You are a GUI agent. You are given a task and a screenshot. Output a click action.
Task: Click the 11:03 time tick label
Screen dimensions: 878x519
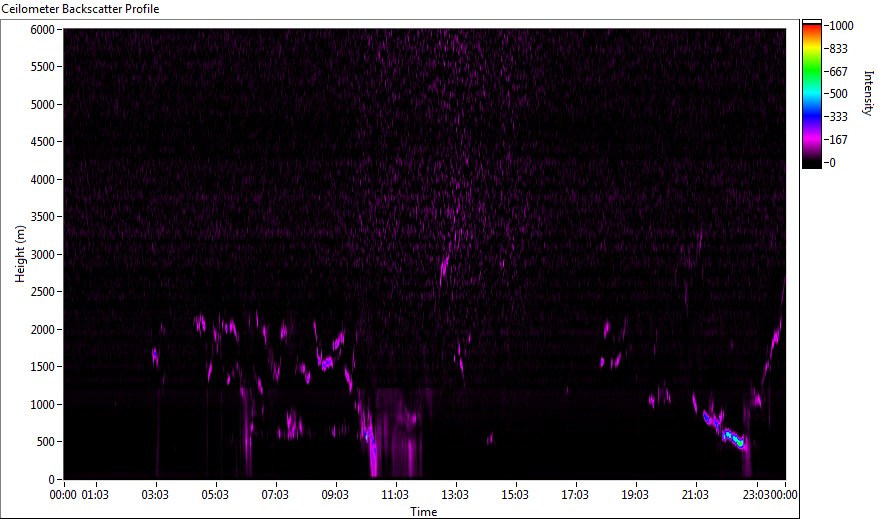coord(395,495)
